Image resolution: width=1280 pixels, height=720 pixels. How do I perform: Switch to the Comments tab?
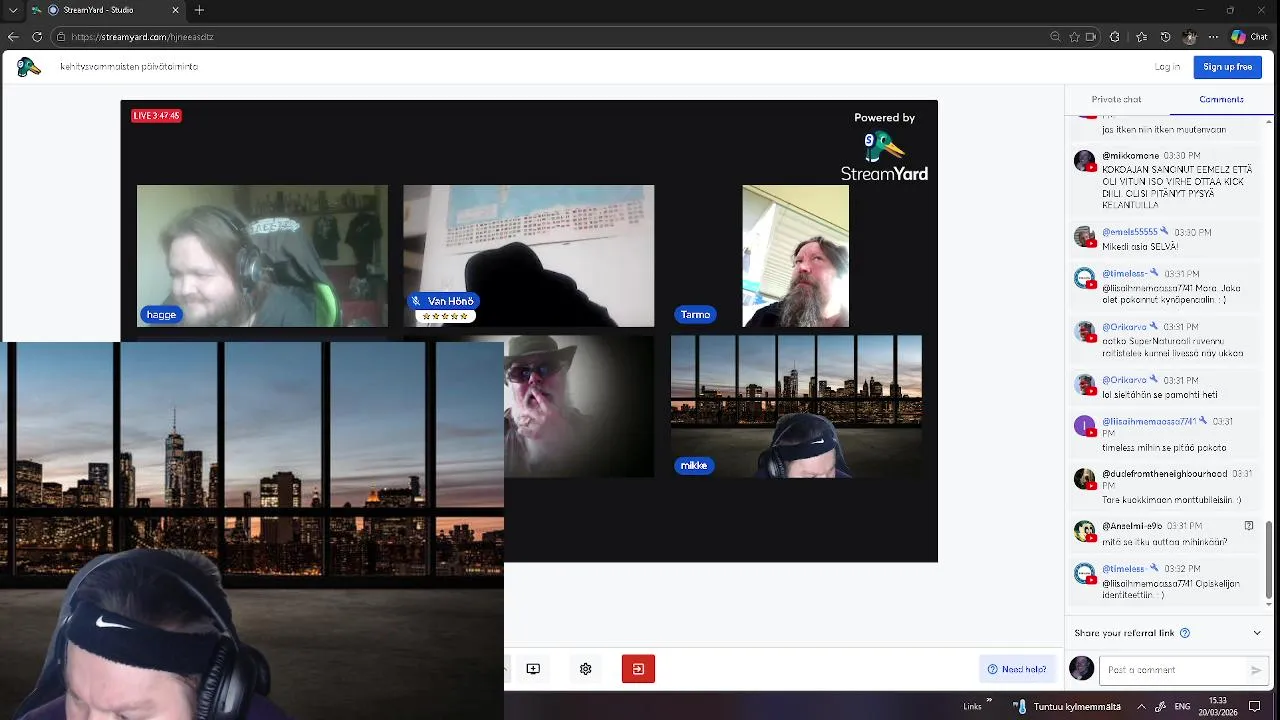click(x=1221, y=99)
